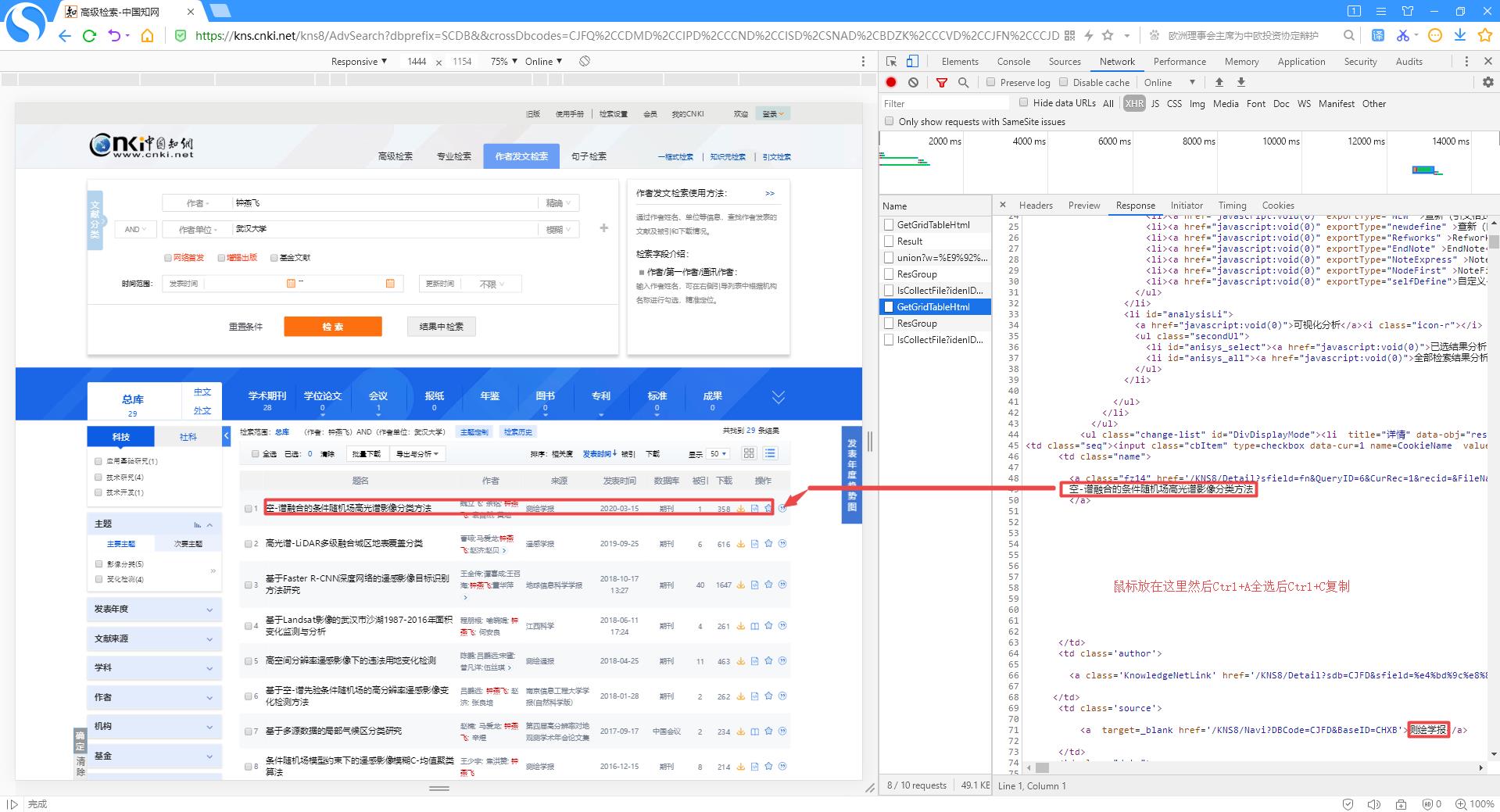
Task: Switch to the Console tab
Action: point(1014,61)
